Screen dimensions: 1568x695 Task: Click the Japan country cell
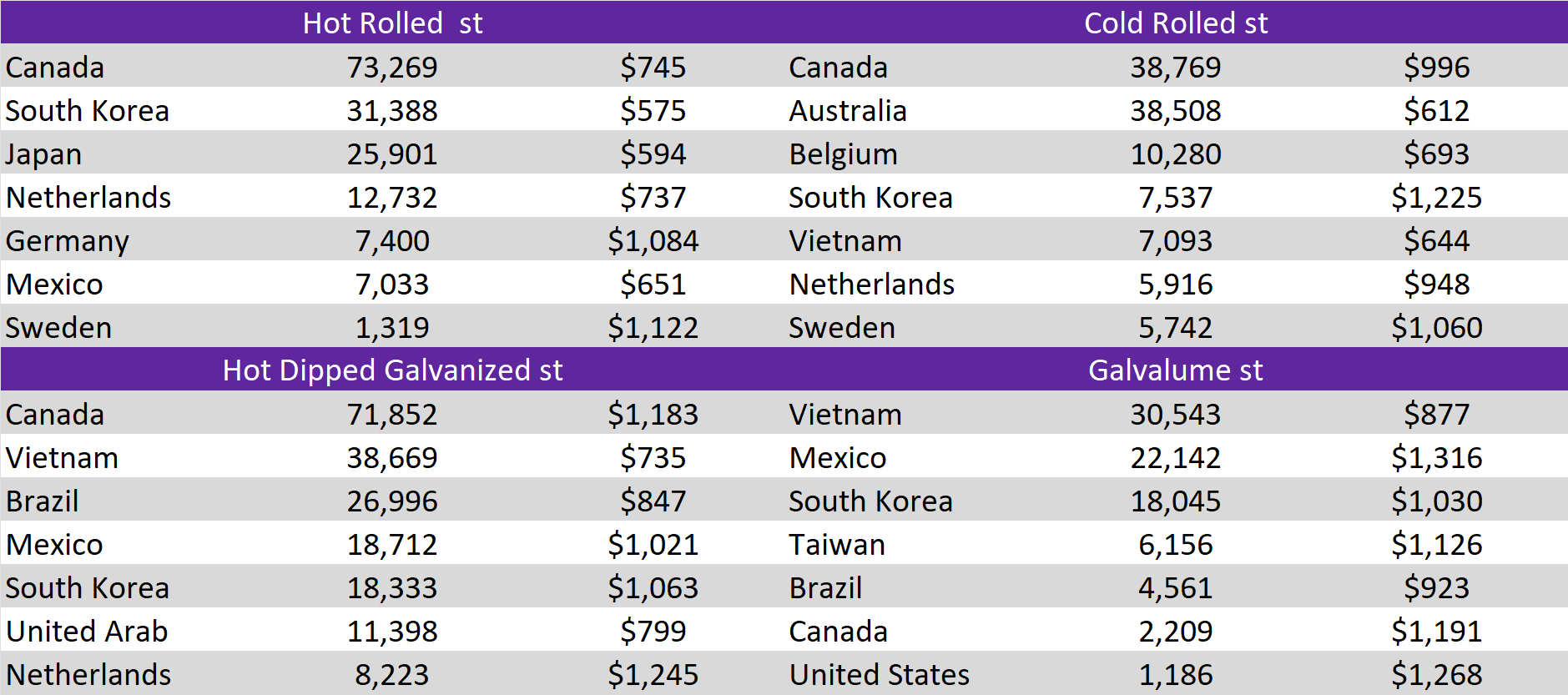click(44, 154)
